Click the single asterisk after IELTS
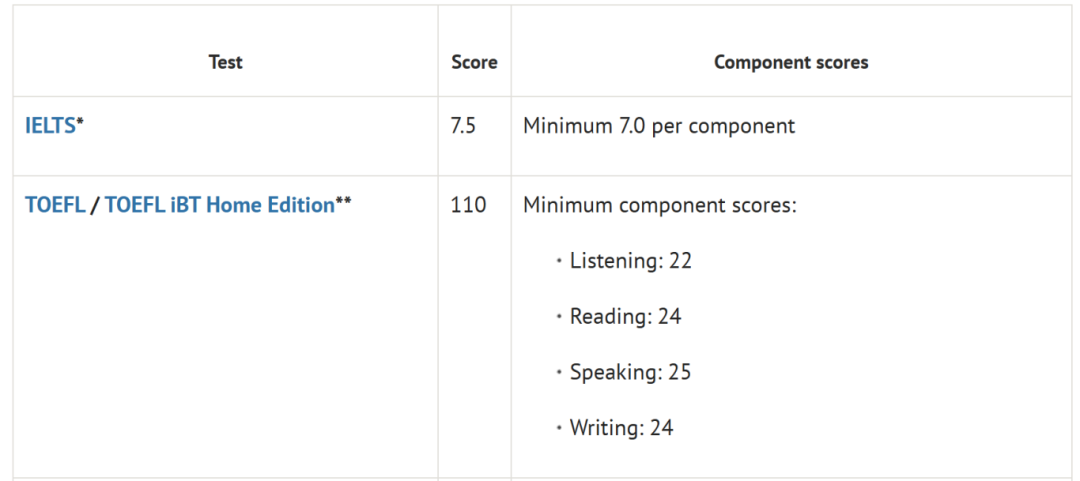This screenshot has width=1080, height=481. pos(80,123)
